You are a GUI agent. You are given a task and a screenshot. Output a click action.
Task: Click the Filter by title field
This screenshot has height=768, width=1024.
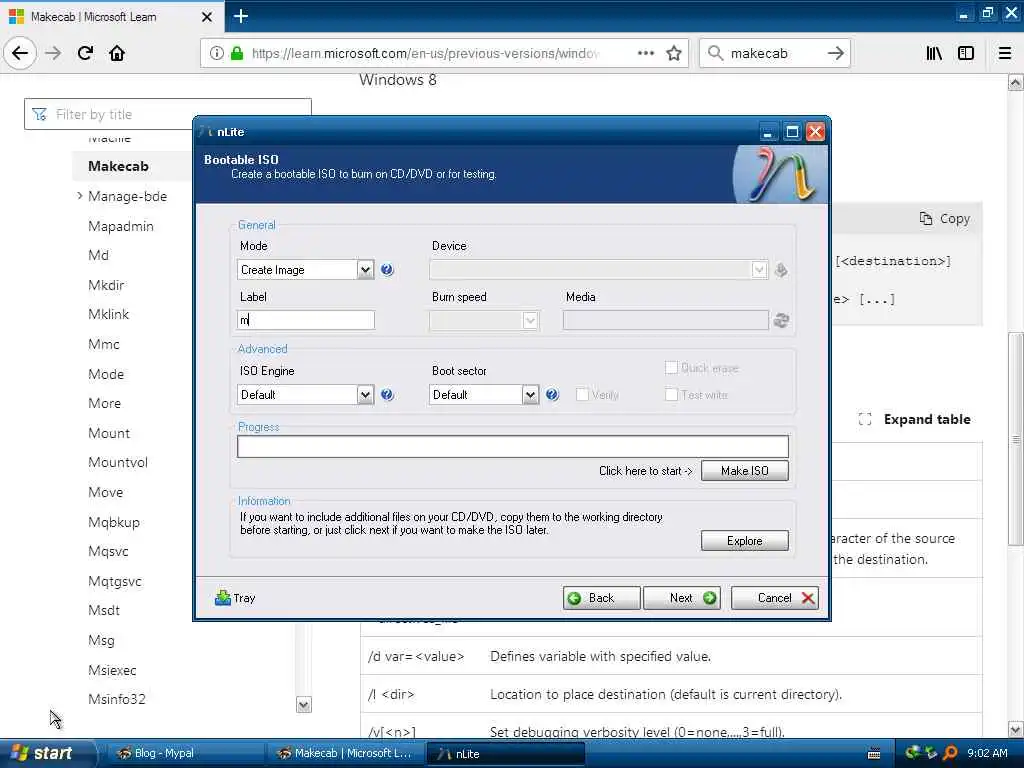coord(168,114)
